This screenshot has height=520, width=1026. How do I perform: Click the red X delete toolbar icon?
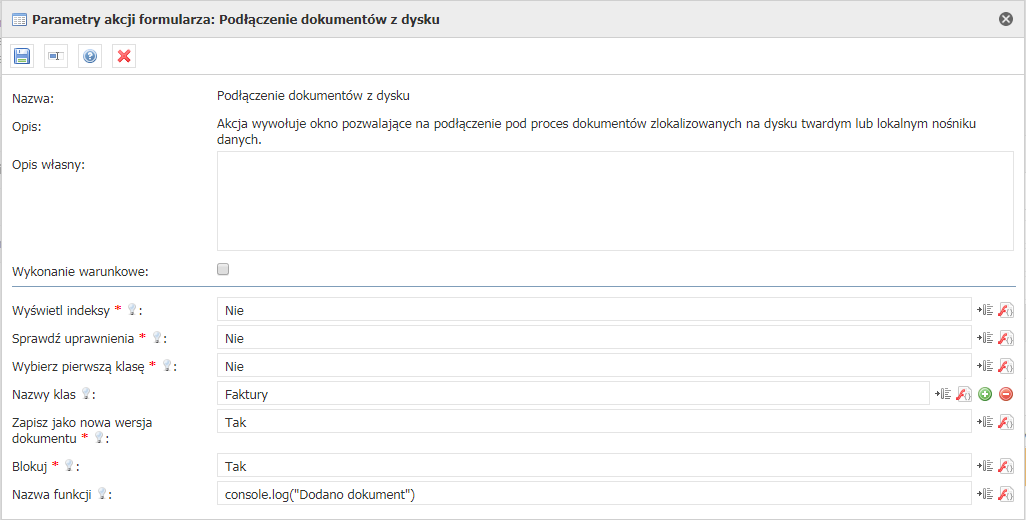(124, 56)
